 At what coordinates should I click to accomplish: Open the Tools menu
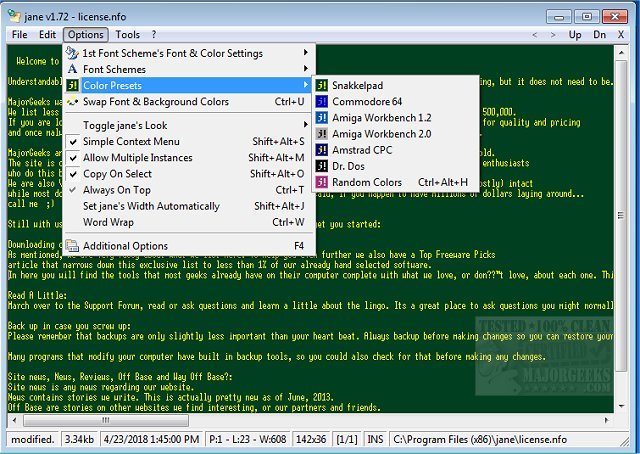(x=127, y=35)
